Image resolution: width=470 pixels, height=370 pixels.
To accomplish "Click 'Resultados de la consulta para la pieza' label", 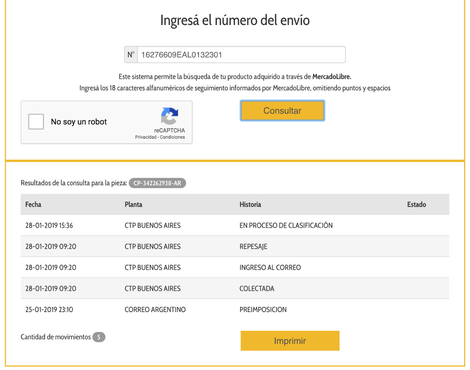I will pyautogui.click(x=74, y=183).
